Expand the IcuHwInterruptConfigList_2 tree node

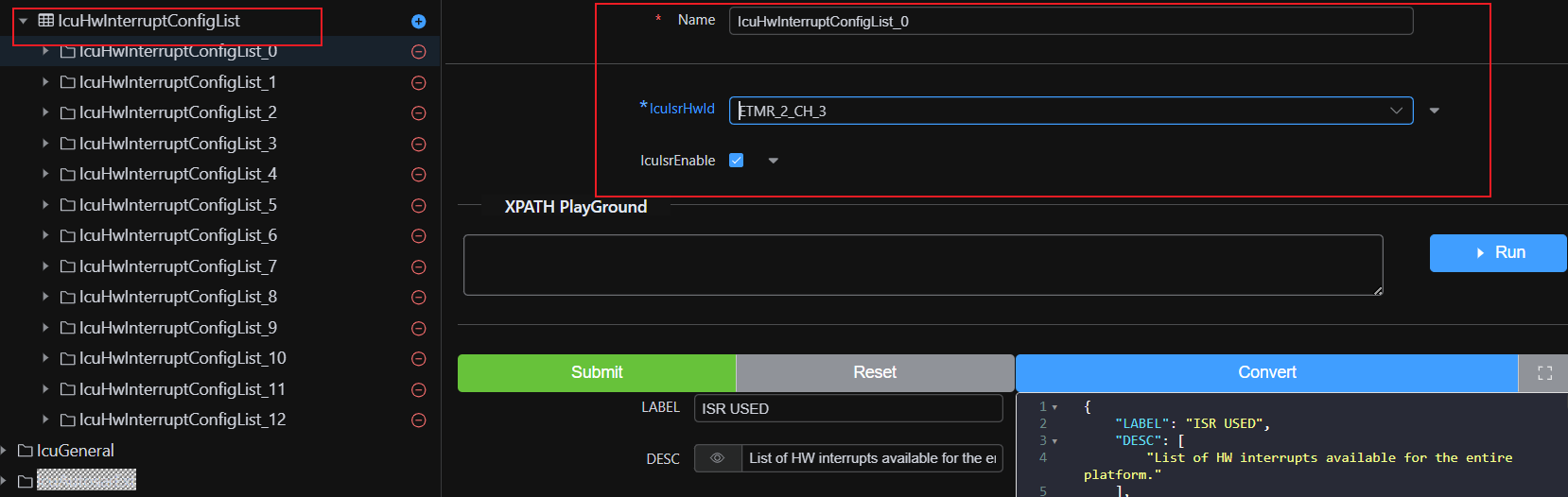(45, 112)
